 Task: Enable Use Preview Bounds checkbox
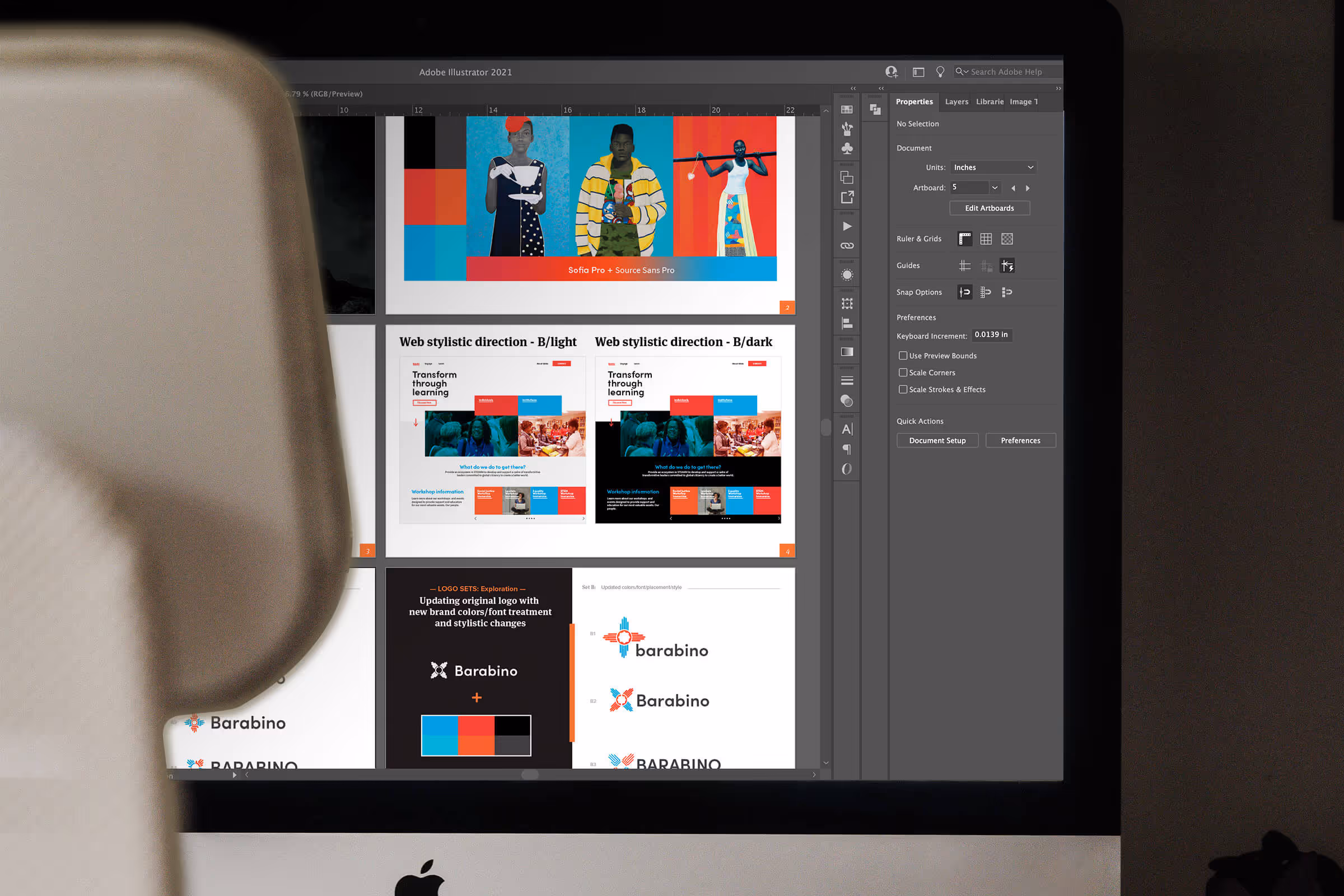click(903, 356)
